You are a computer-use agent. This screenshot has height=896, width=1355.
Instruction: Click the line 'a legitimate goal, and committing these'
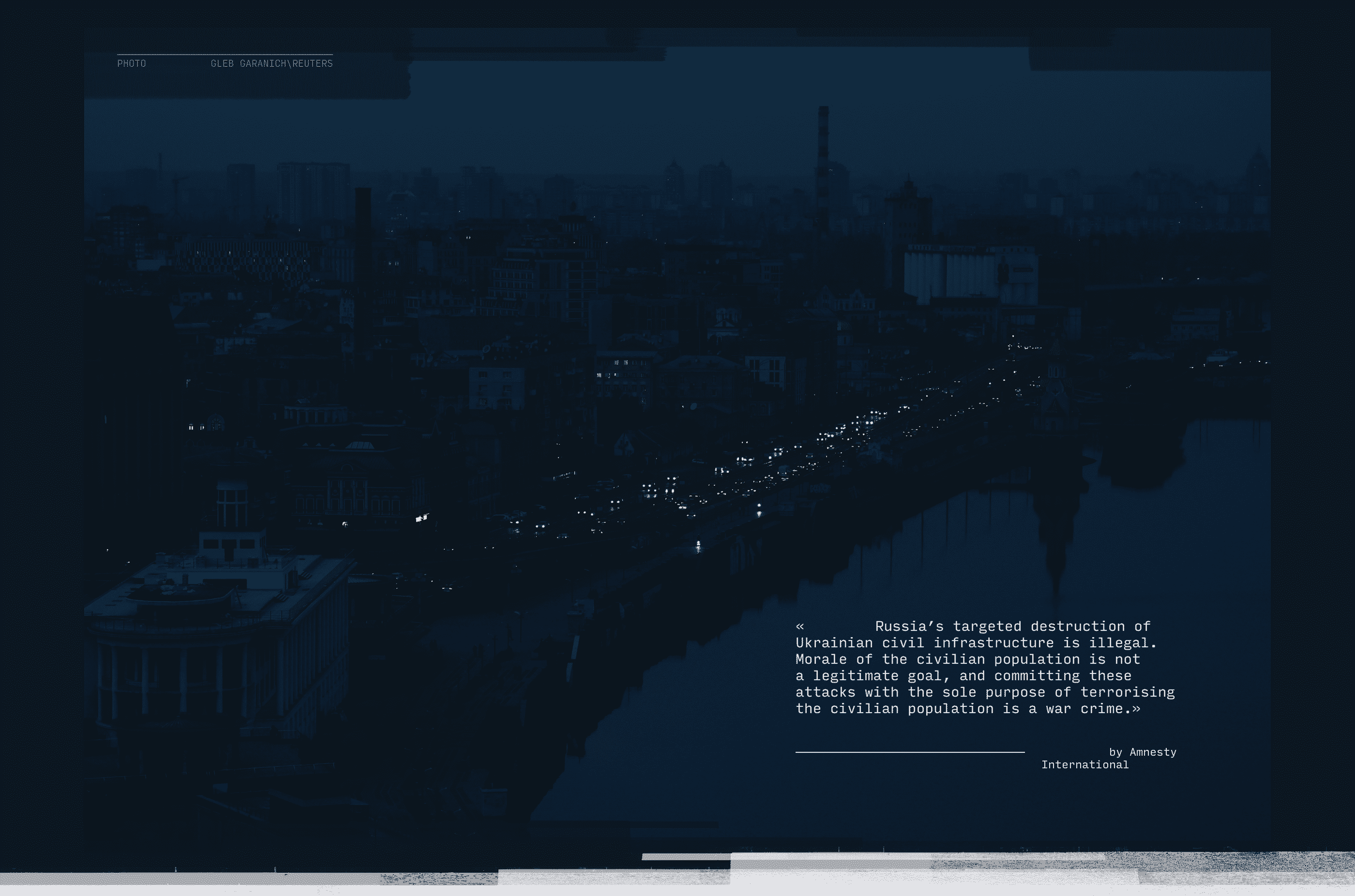[963, 676]
